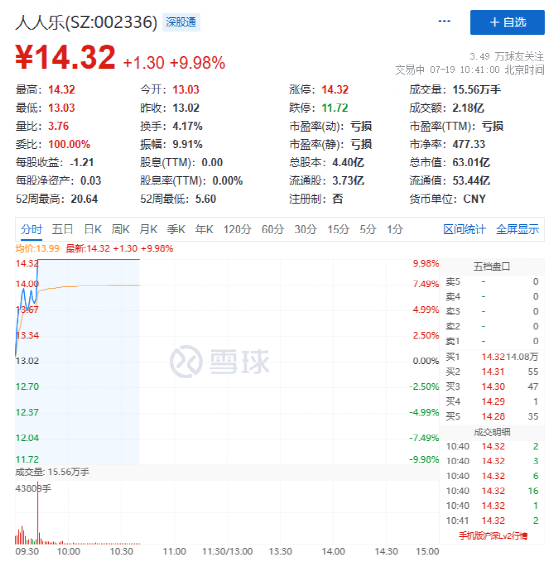Click the 卖5 order row
Screen dimensions: 553x562
(492, 282)
